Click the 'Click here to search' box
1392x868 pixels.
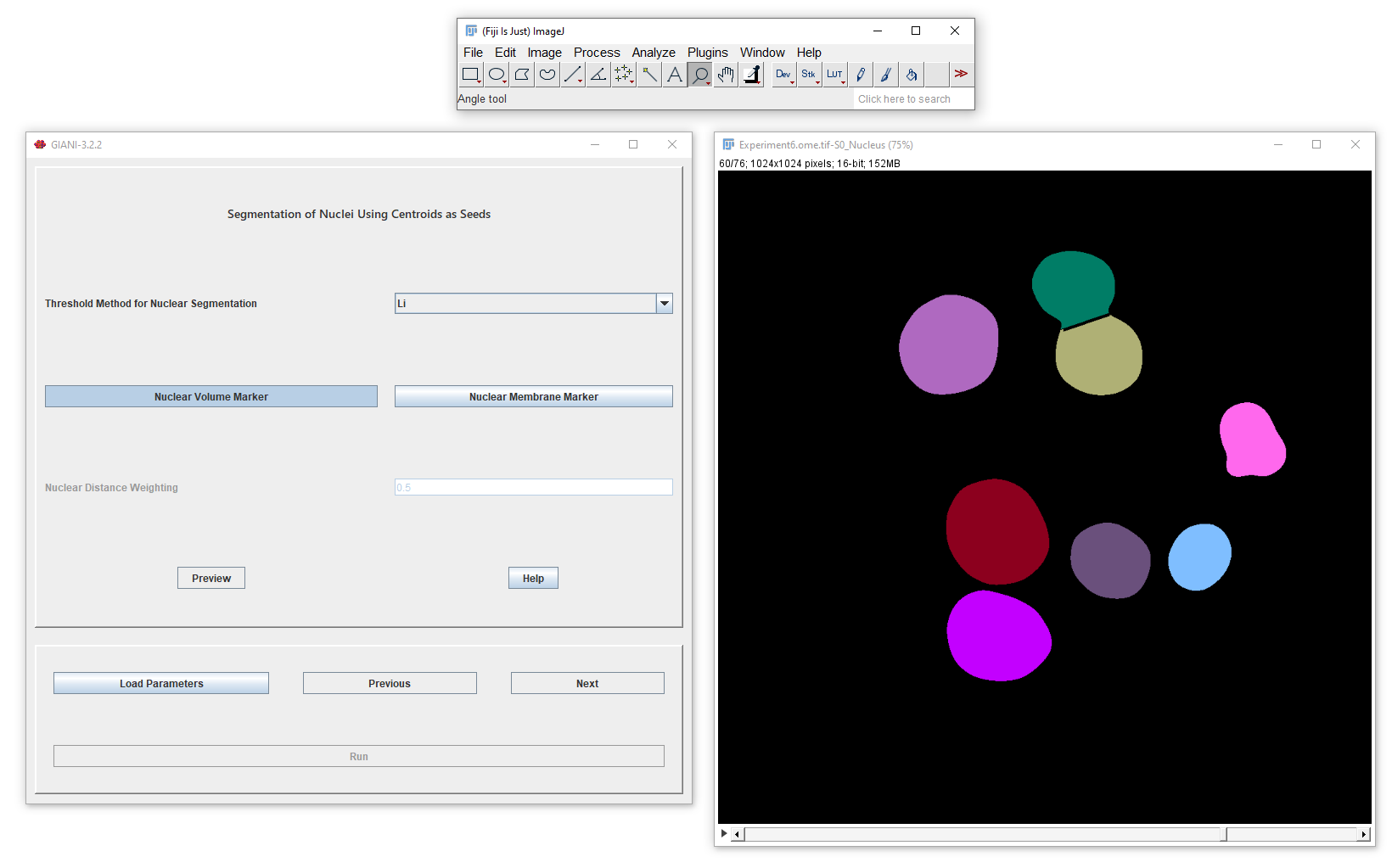912,99
